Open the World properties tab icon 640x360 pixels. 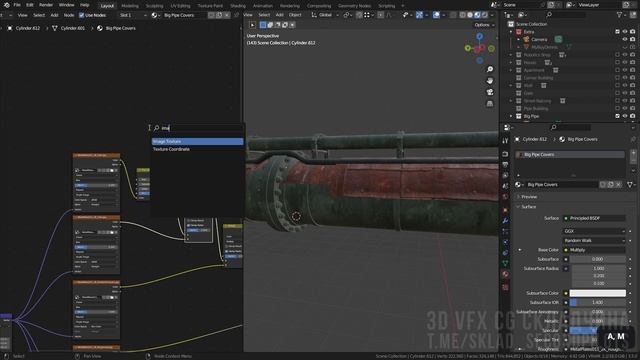coord(505,197)
